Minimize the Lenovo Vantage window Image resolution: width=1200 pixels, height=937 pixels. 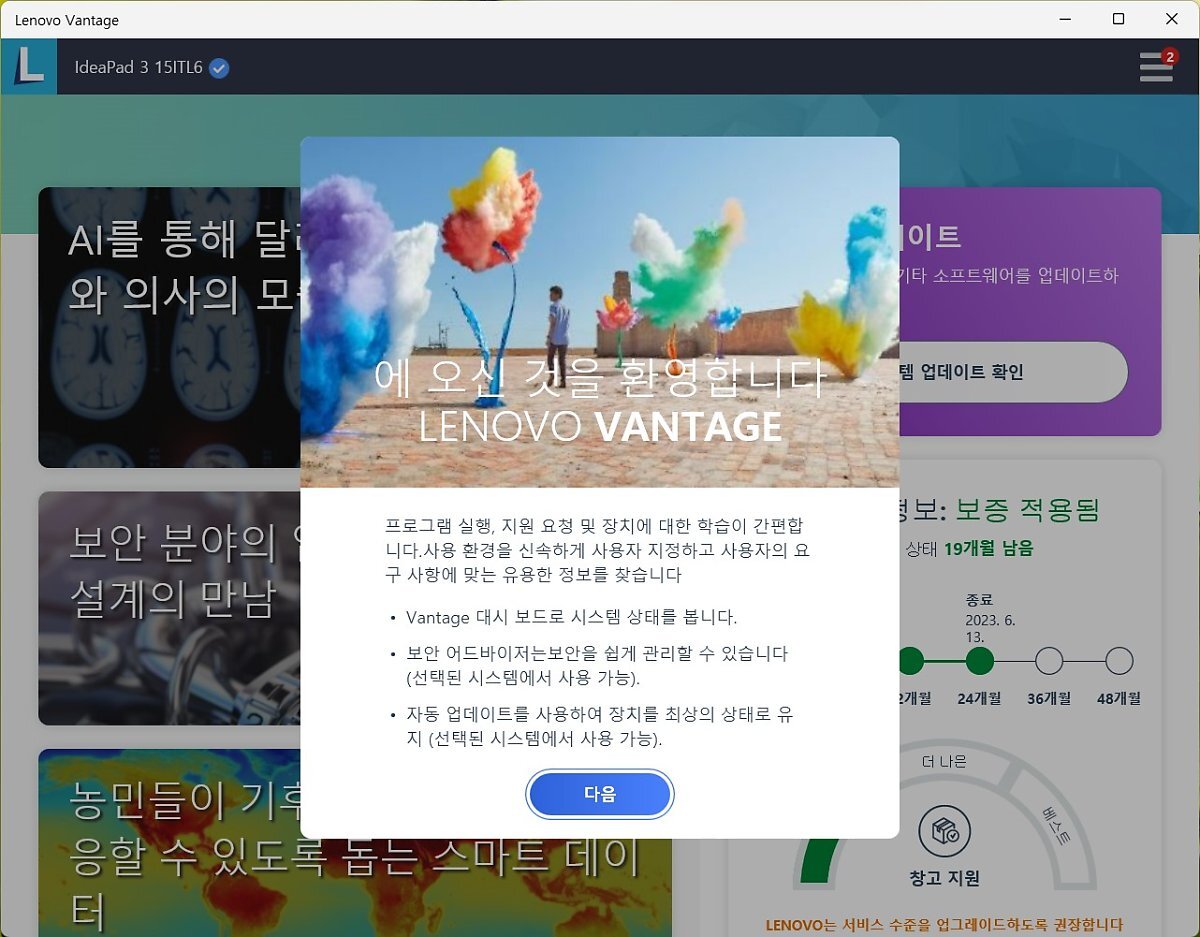(1065, 19)
